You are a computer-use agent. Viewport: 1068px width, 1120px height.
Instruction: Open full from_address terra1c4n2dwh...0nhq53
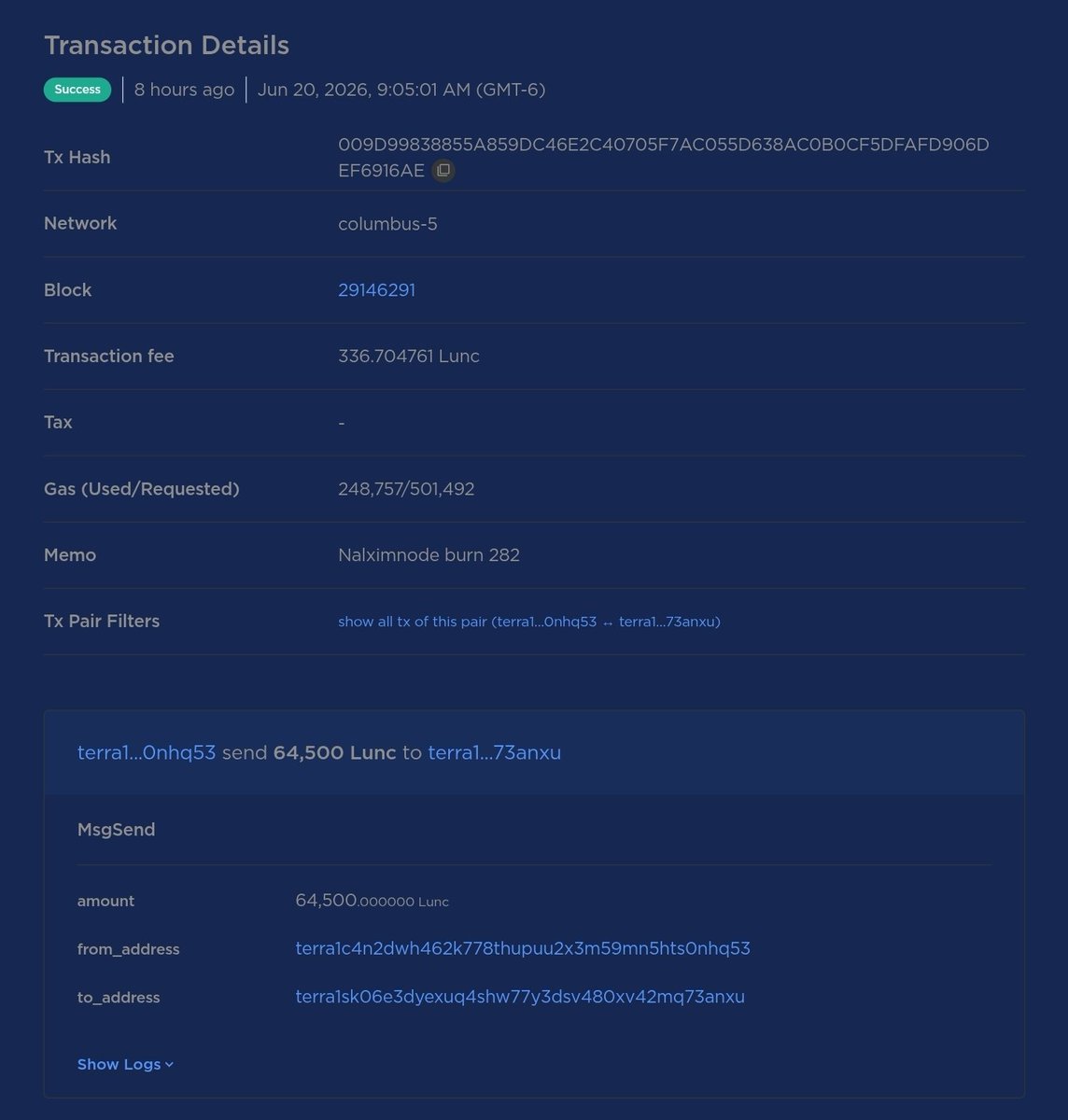click(x=523, y=948)
